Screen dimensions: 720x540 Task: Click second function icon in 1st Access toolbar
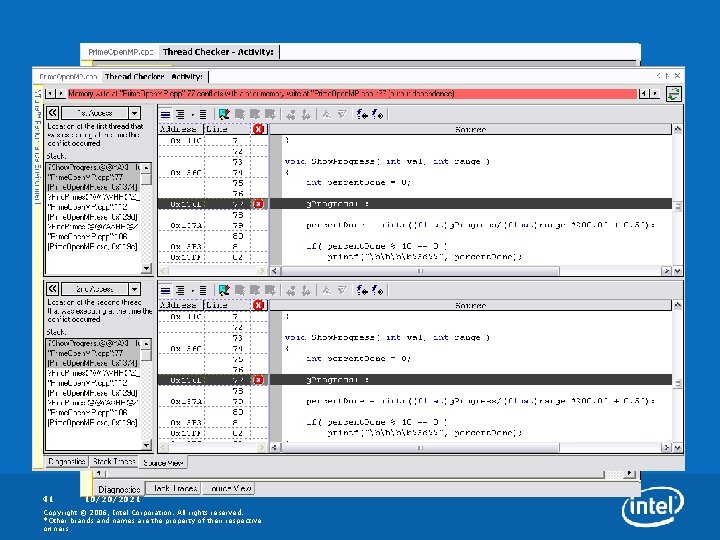377,114
